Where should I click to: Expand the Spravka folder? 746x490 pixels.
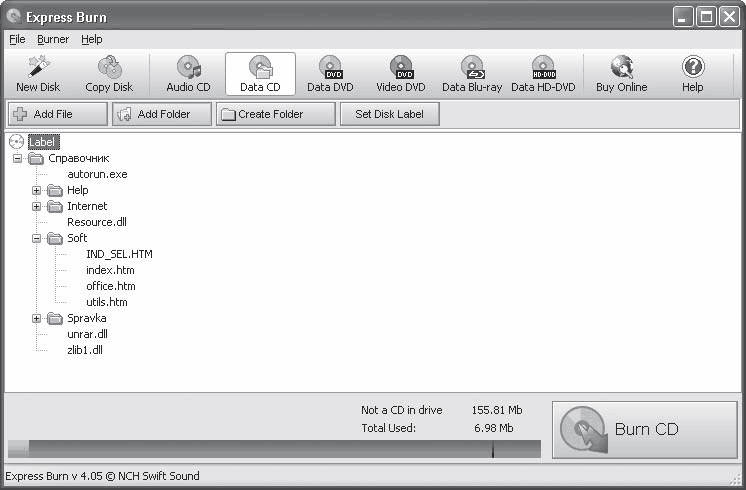coord(37,318)
